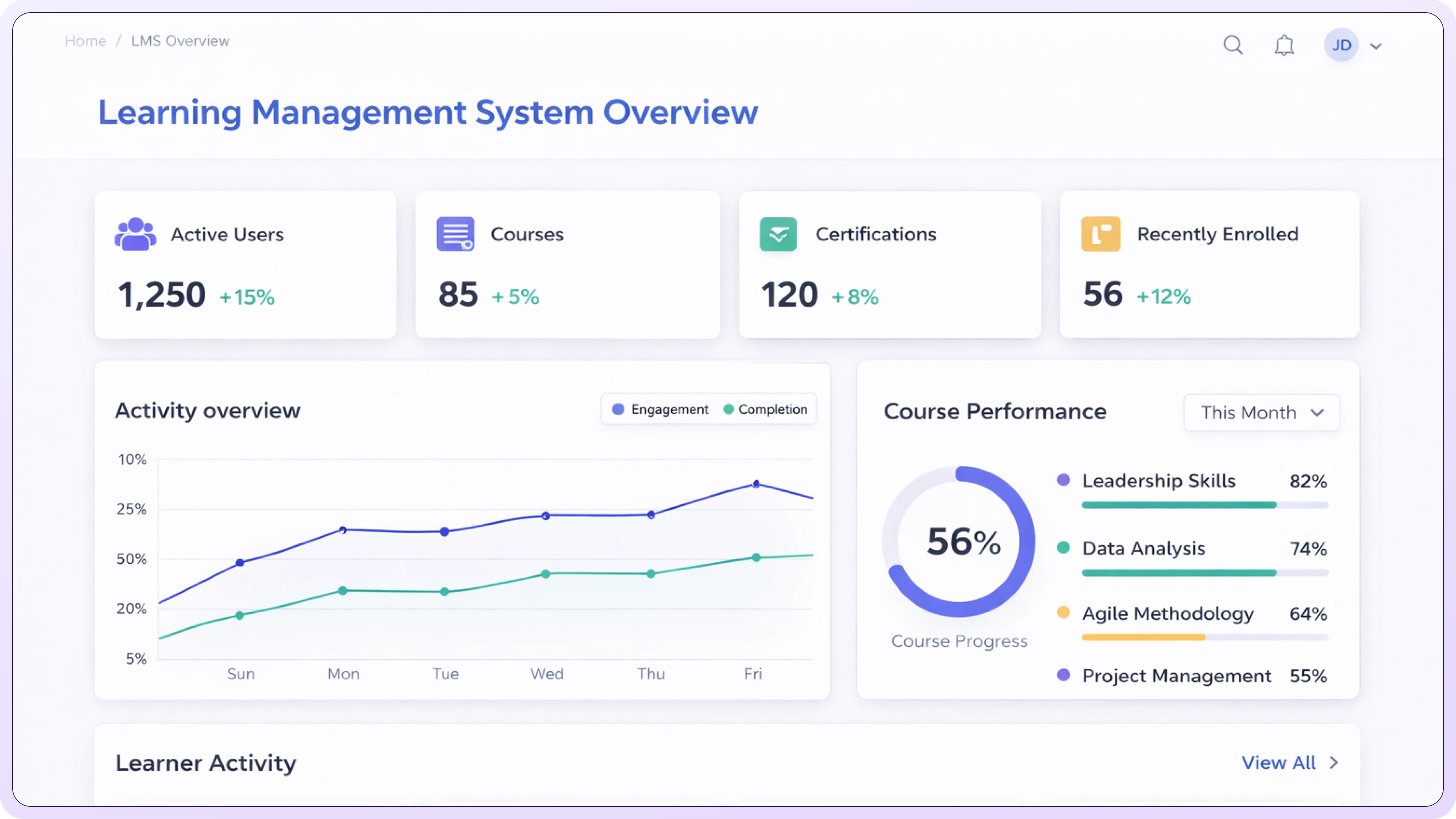Toggle the Engagement series in the legend

pyautogui.click(x=660, y=409)
